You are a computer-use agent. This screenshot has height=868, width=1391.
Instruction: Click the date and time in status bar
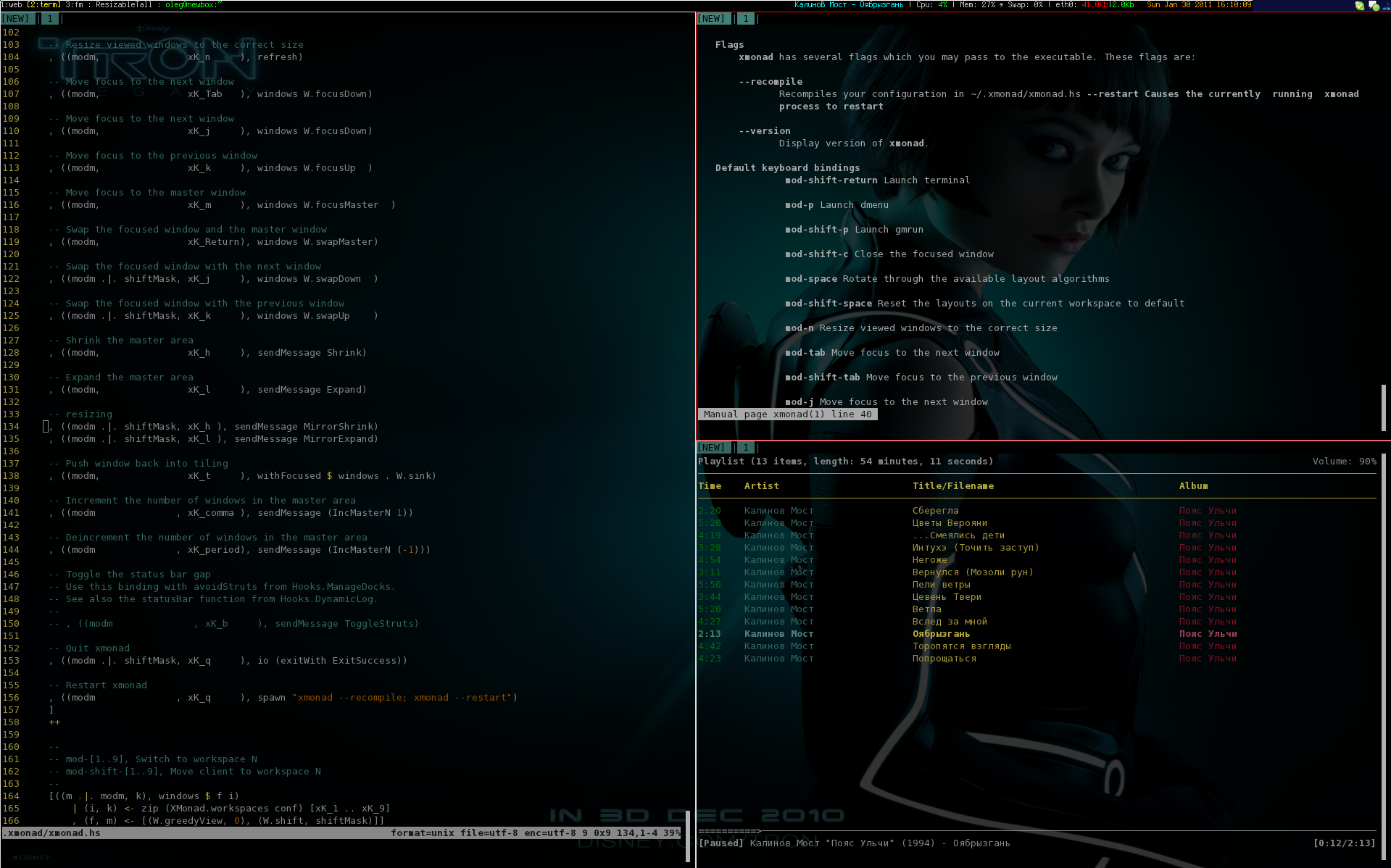1198,4
